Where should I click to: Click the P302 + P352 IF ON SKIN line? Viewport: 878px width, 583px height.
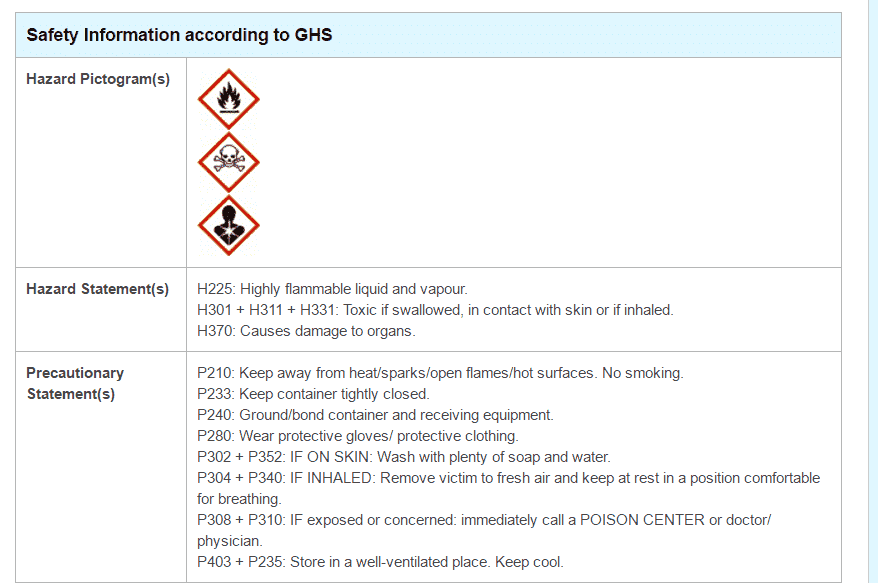pyautogui.click(x=403, y=457)
